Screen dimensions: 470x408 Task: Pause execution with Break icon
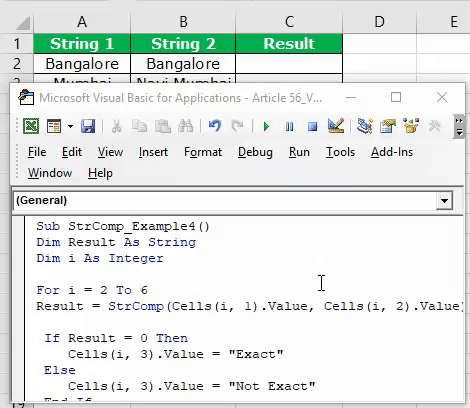289,127
